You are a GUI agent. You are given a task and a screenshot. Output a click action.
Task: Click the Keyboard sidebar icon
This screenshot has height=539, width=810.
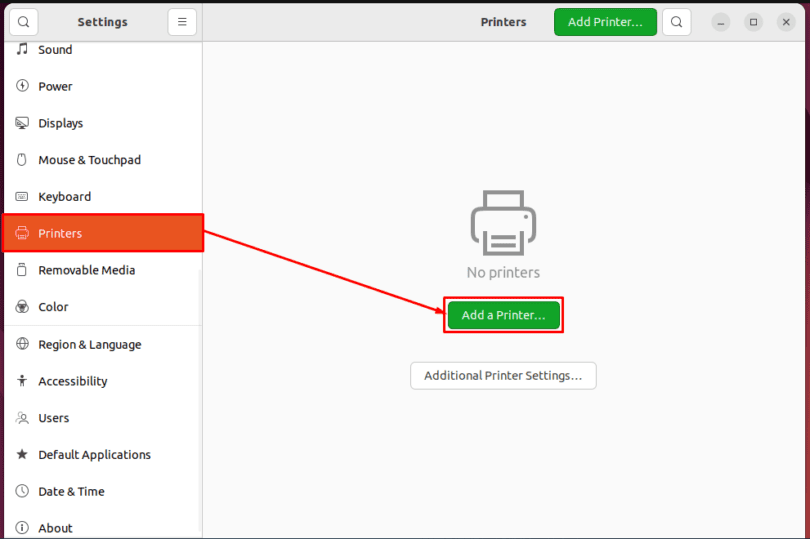click(22, 196)
